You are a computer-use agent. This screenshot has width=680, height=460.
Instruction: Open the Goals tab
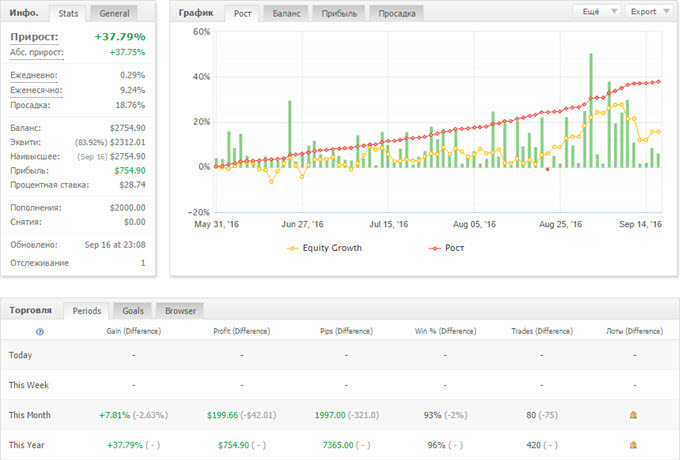tap(133, 311)
